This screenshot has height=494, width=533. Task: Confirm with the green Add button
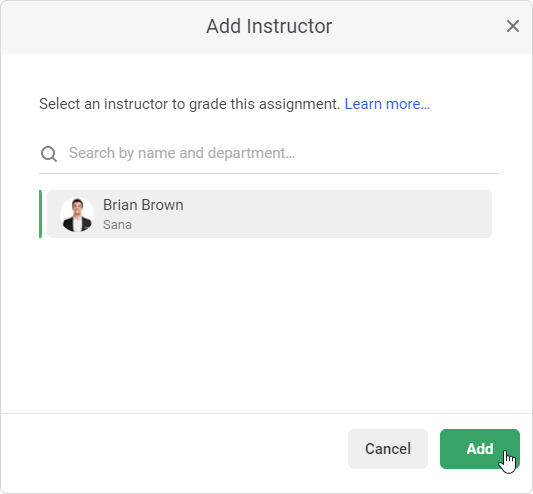tap(480, 449)
